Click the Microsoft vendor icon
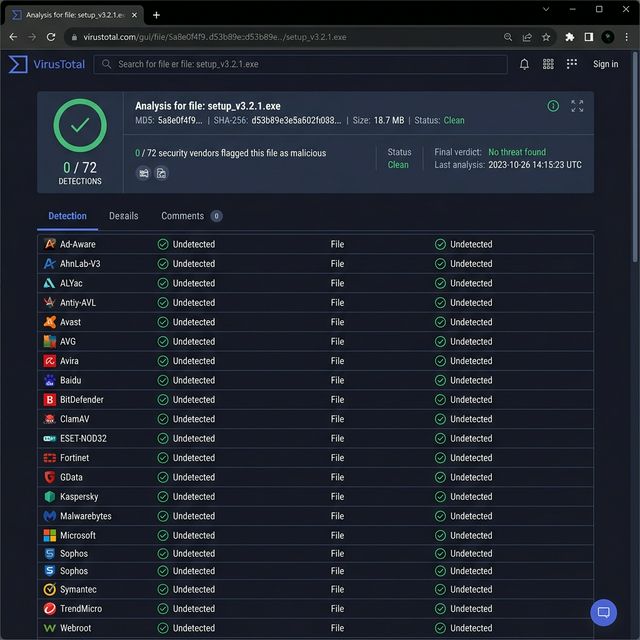 (x=50, y=535)
